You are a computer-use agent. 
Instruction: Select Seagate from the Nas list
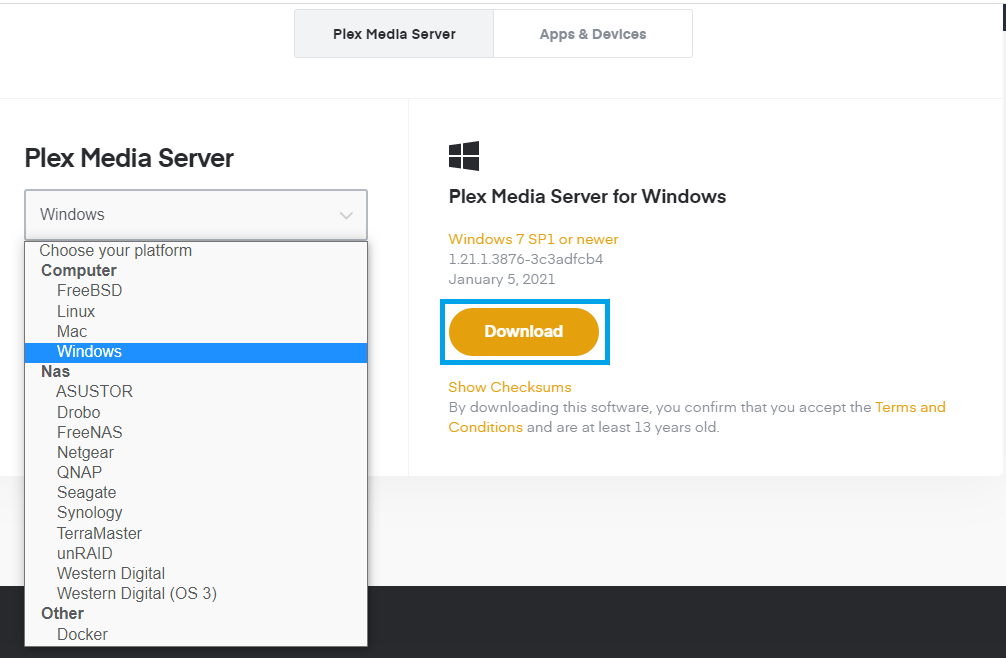pyautogui.click(x=196, y=493)
